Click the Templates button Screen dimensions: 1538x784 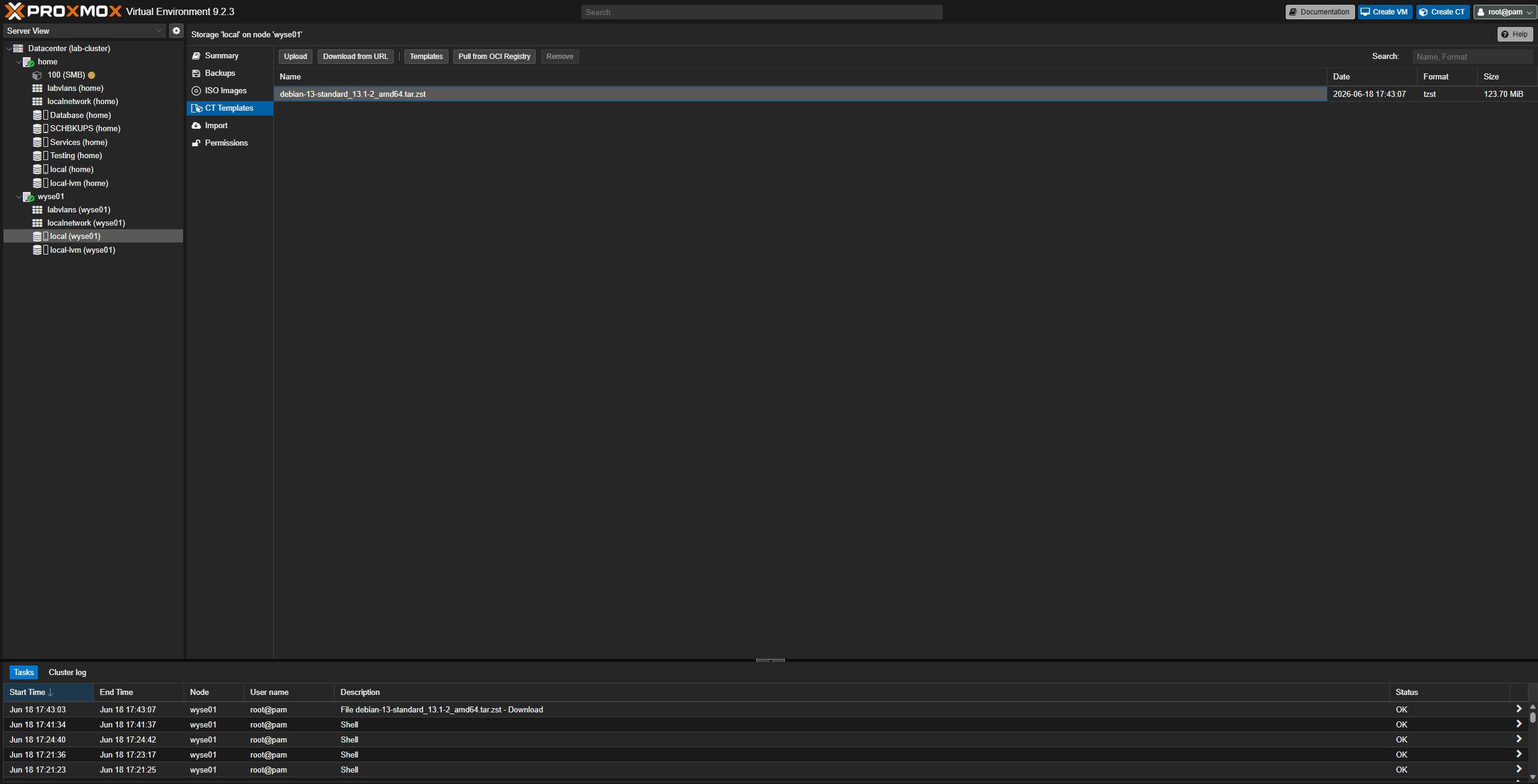426,57
